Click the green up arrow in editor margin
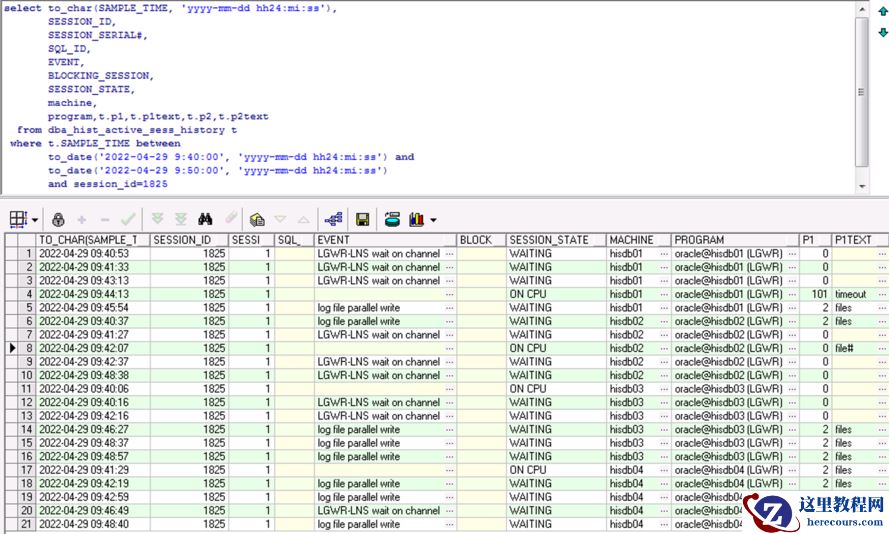 click(x=882, y=11)
